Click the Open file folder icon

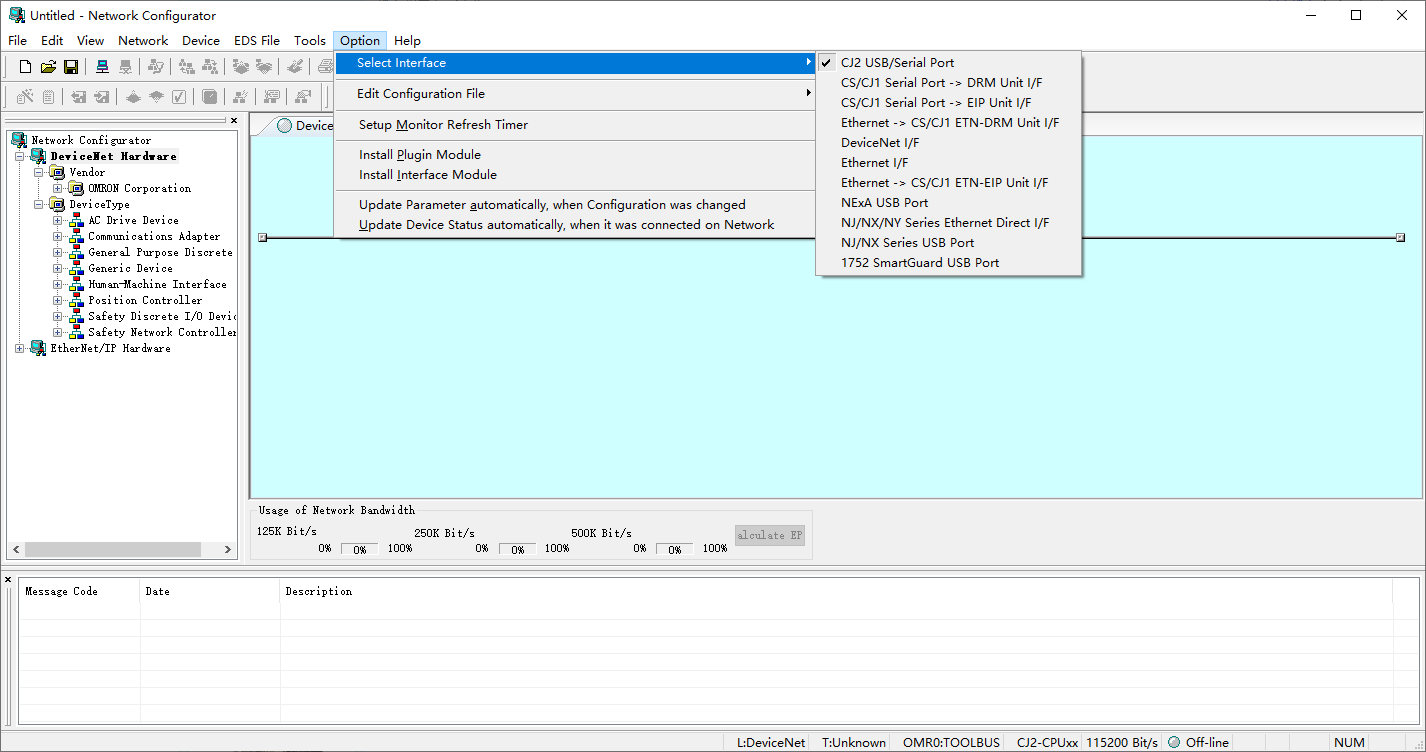(48, 67)
